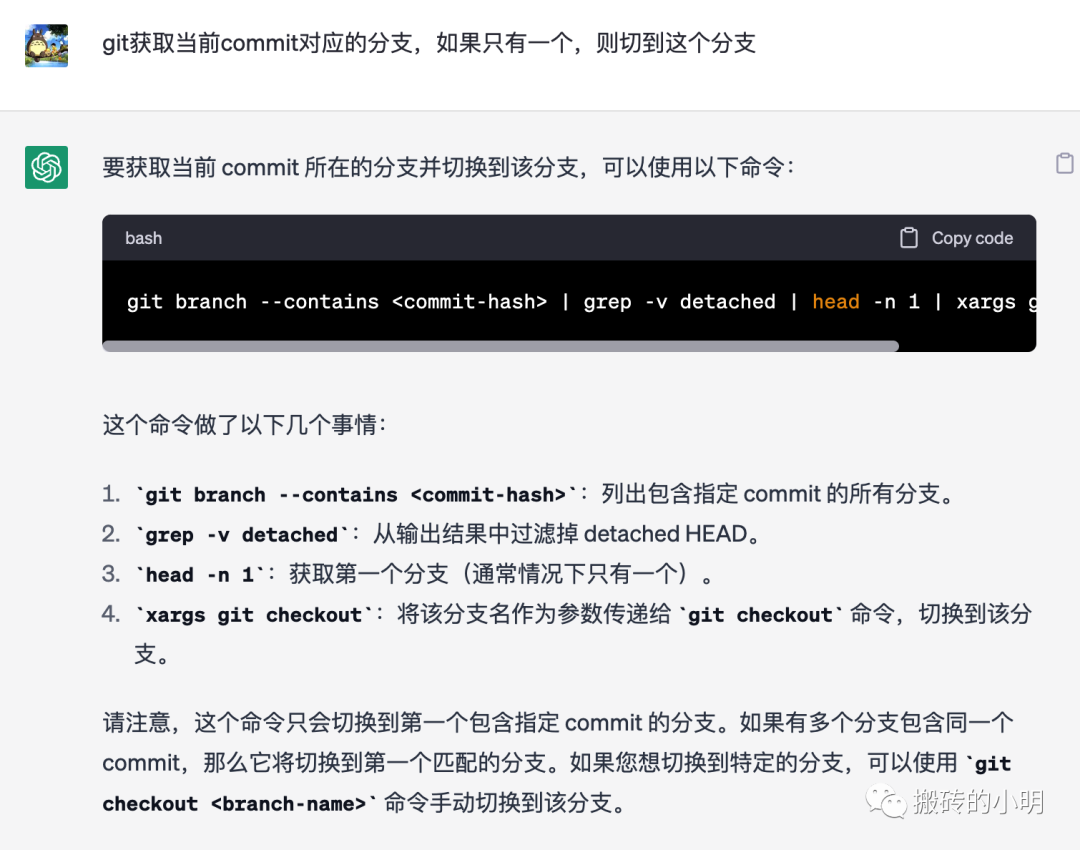The width and height of the screenshot is (1080, 850).
Task: Click the orange head keyword in code
Action: click(x=835, y=302)
